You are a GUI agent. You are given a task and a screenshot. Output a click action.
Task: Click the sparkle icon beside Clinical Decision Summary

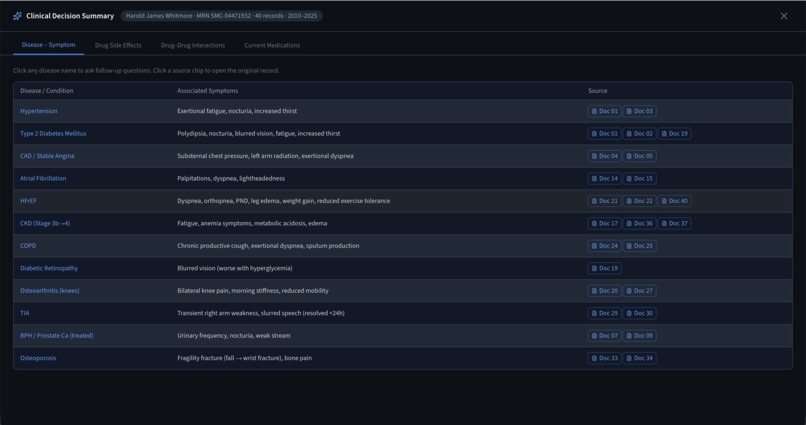(x=17, y=16)
